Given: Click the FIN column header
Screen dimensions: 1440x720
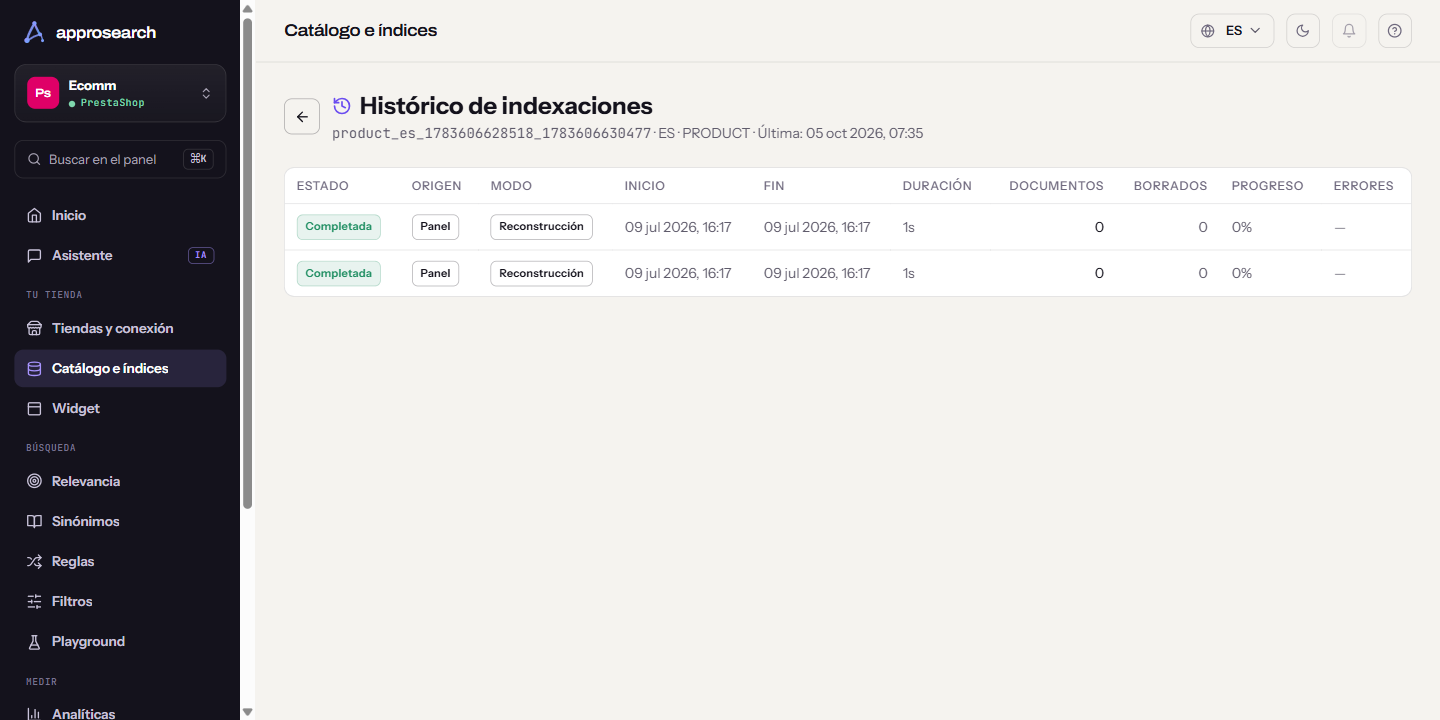Looking at the screenshot, I should pyautogui.click(x=774, y=186).
